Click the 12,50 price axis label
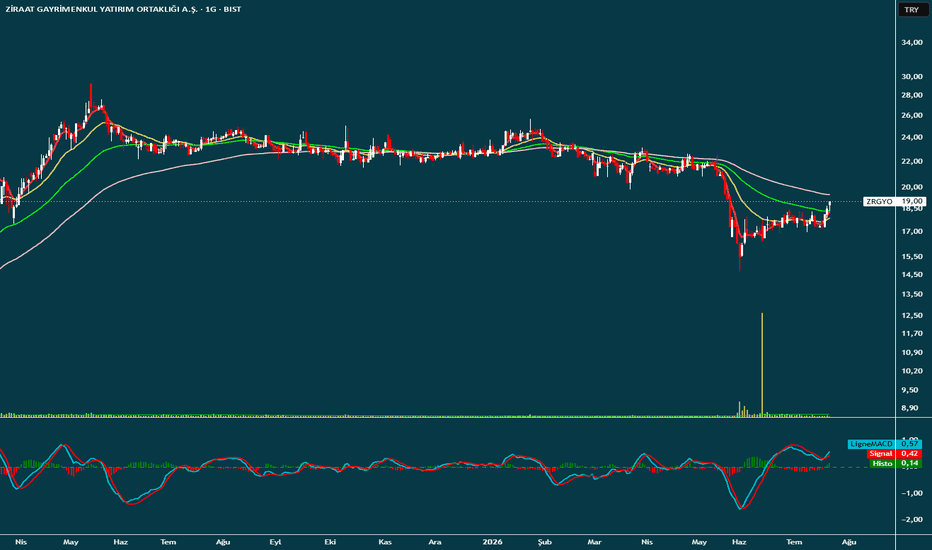Image resolution: width=932 pixels, height=550 pixels. (912, 315)
